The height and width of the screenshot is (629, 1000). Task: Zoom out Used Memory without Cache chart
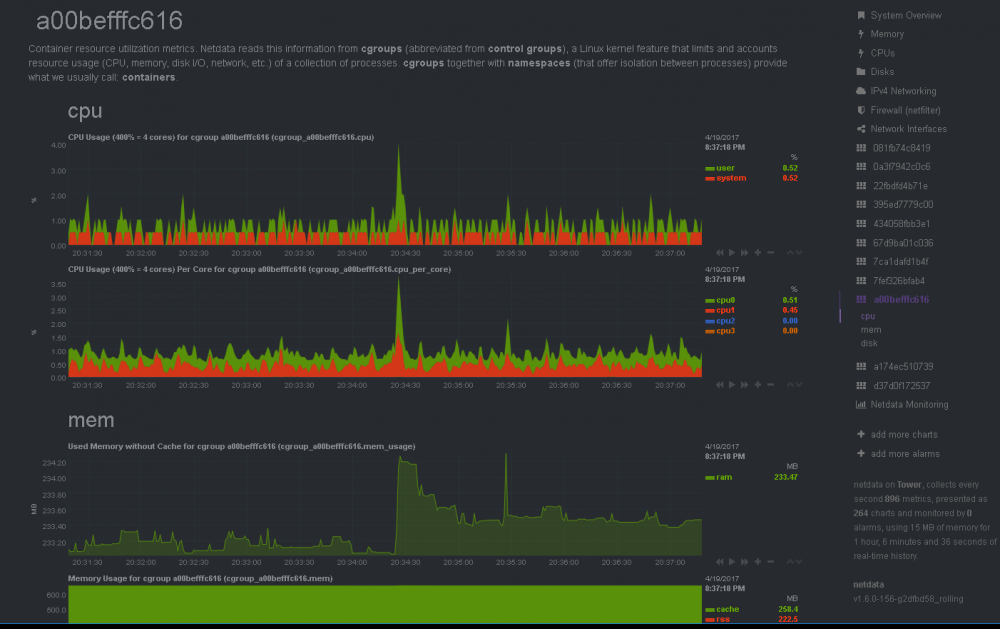pyautogui.click(x=770, y=562)
